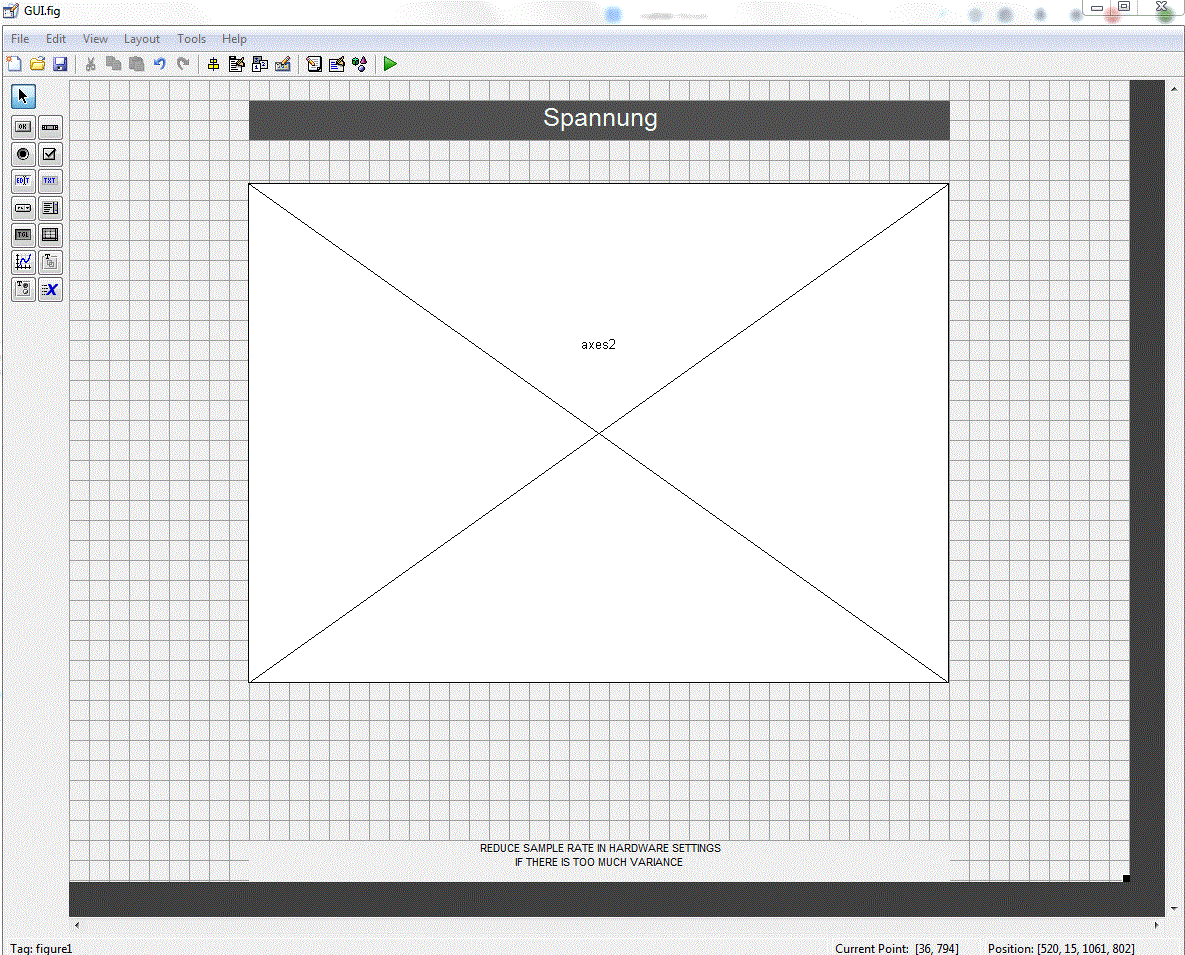Select the Pop-up Menu palette tool
Screen dimensions: 1185x955
(x=23, y=208)
